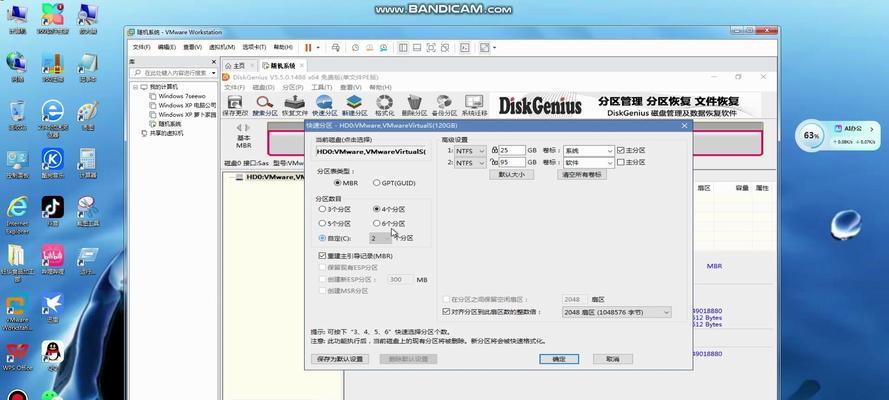Viewport: 889px width, 400px height.
Task: Open the NTFS dropdown for partition 1
Action: (471, 151)
